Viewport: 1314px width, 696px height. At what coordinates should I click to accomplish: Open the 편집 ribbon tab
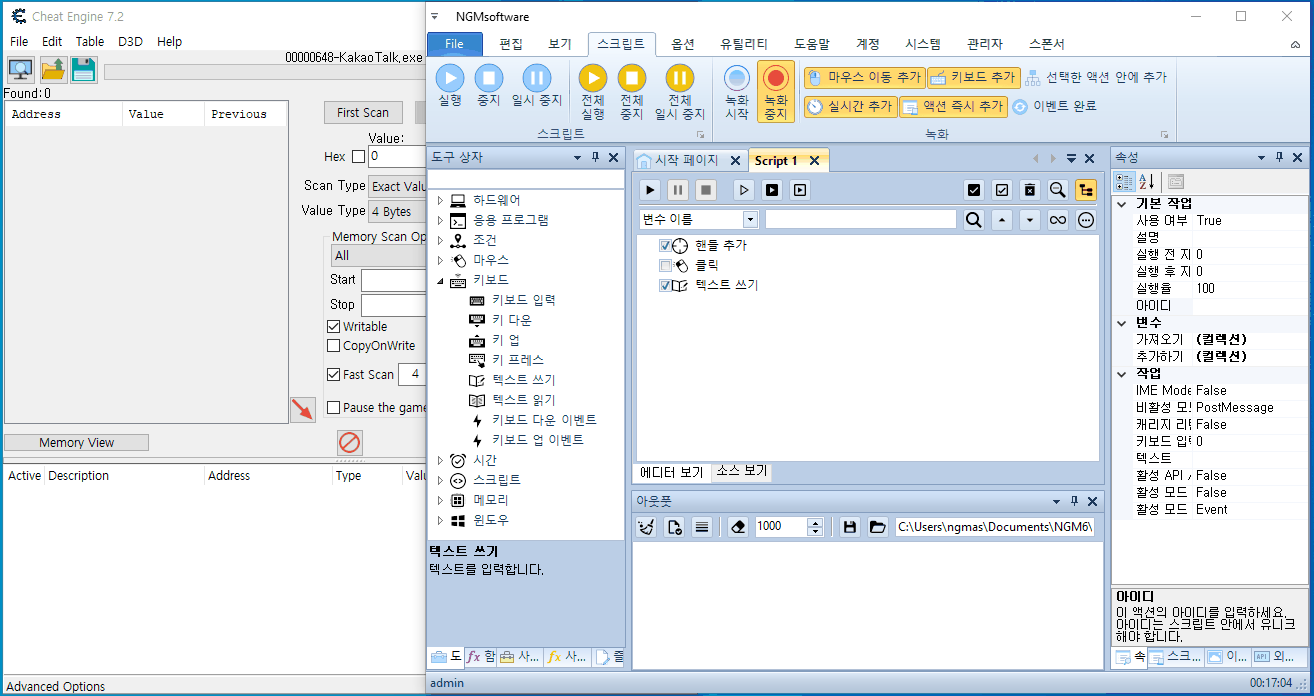tap(511, 44)
